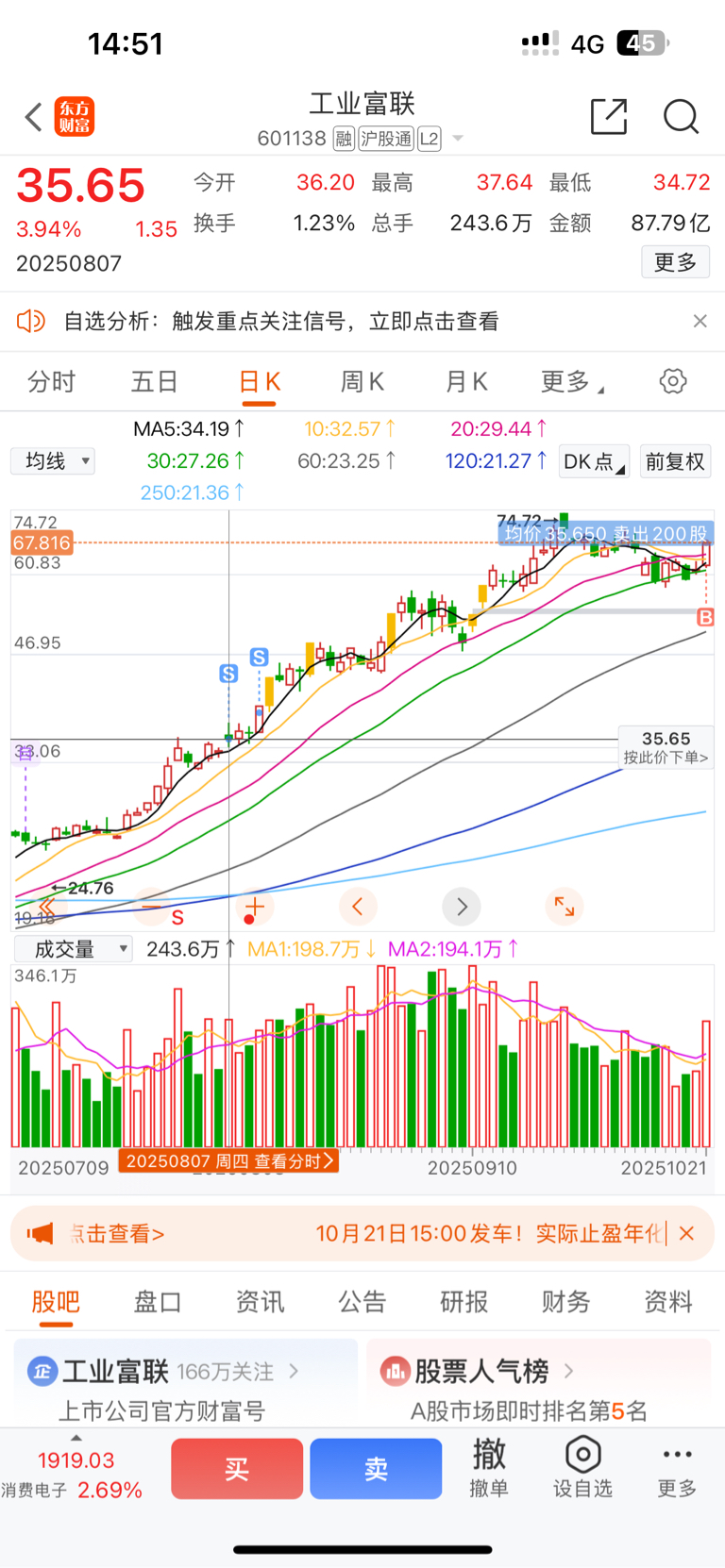Viewport: 725px width, 1568px height.
Task: Open the bottom 更多 three-dots icon
Action: (x=677, y=1454)
